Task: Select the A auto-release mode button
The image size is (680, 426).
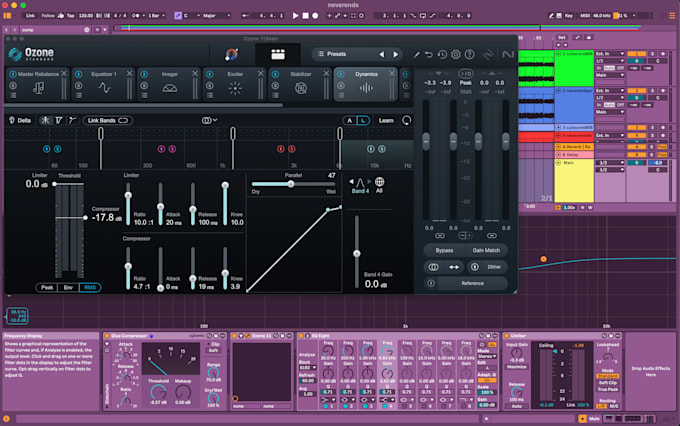Action: [x=349, y=121]
